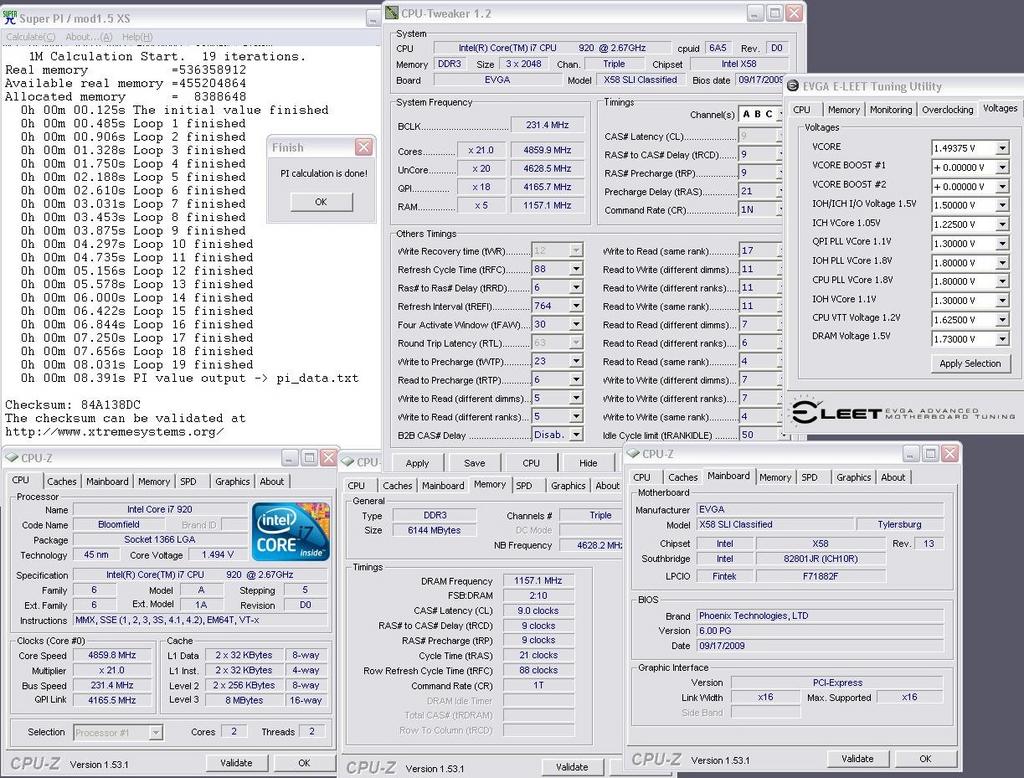Open SPD tab in left CPU-Z

tap(188, 481)
